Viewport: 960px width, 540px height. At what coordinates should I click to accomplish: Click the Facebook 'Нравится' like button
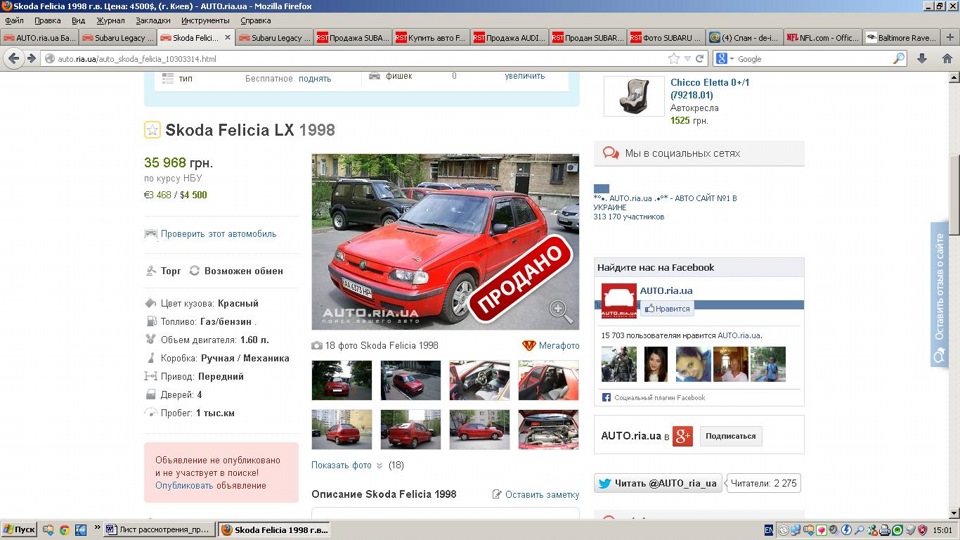667,309
